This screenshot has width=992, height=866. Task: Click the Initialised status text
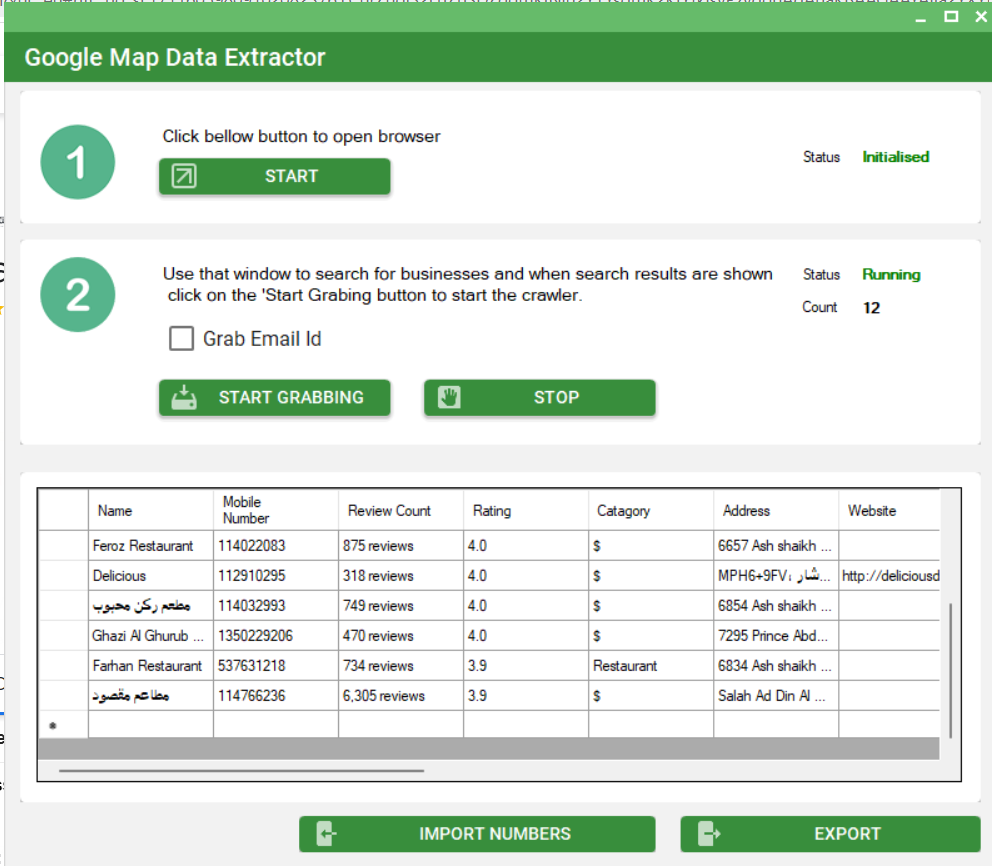(895, 157)
